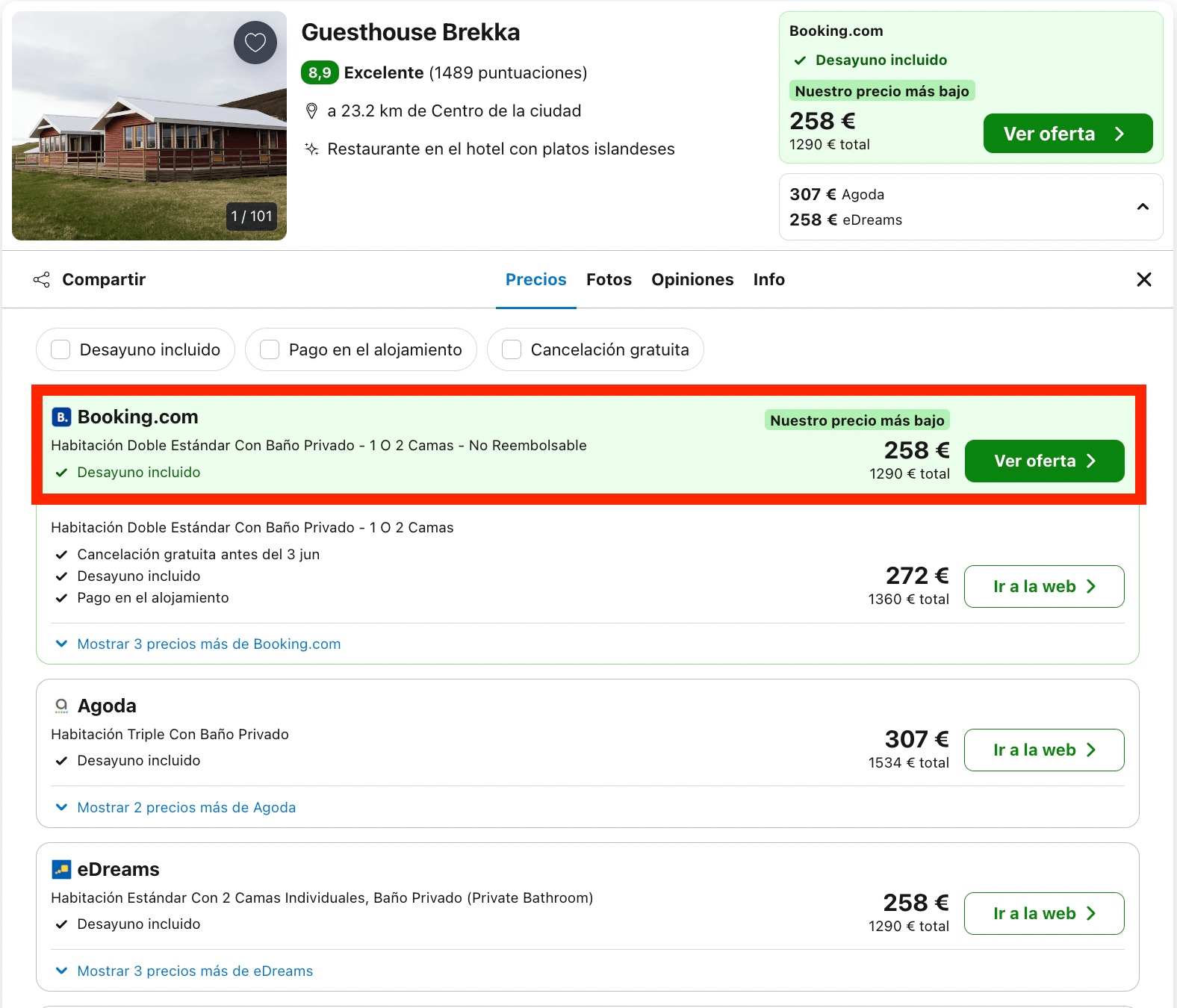1177x1008 pixels.
Task: Collapse the Agoda and eDreams price summary chevron
Action: 1143,207
